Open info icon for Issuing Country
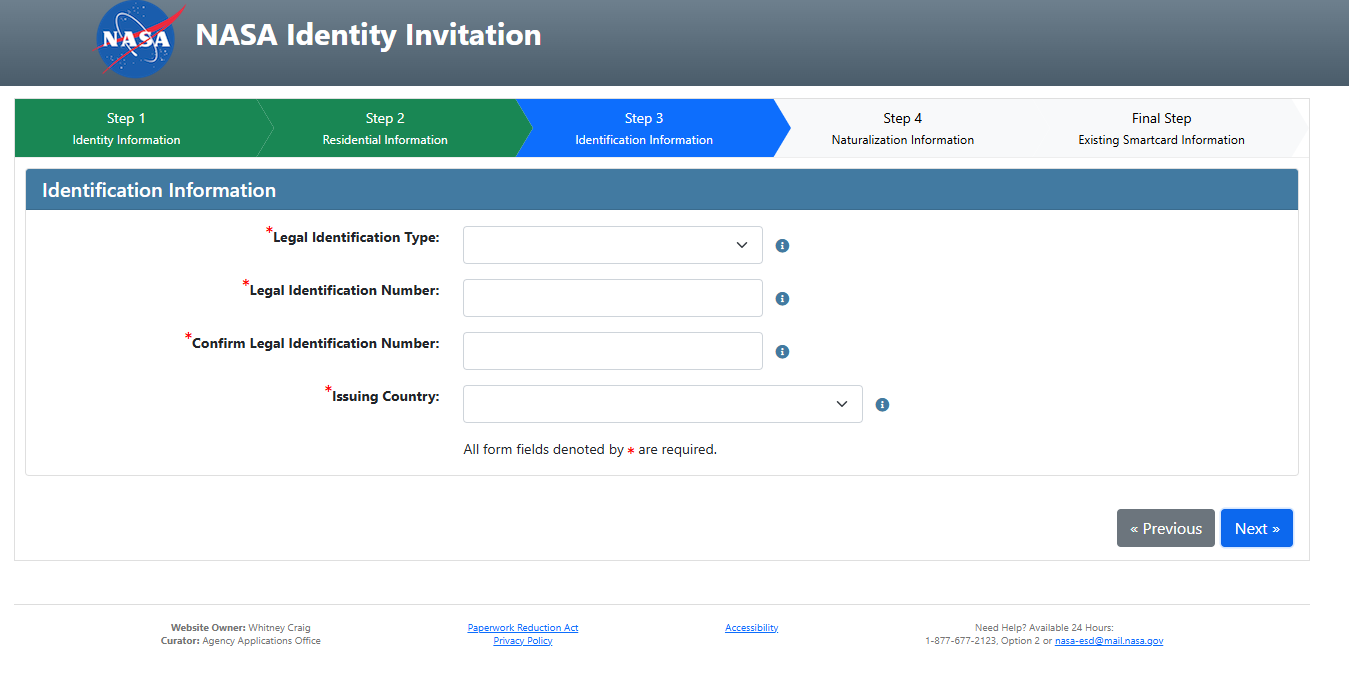The width and height of the screenshot is (1349, 683). click(x=882, y=405)
